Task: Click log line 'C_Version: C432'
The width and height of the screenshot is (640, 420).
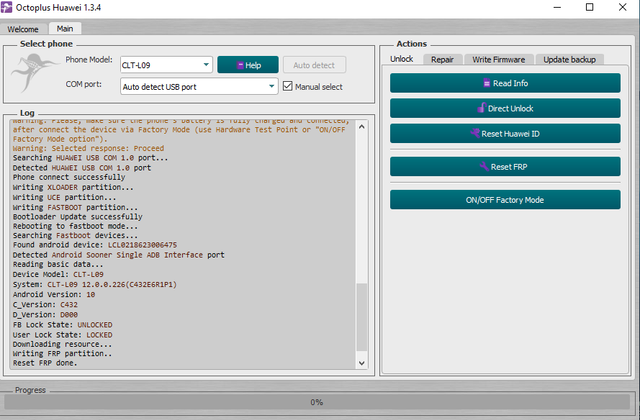Action: pos(45,304)
